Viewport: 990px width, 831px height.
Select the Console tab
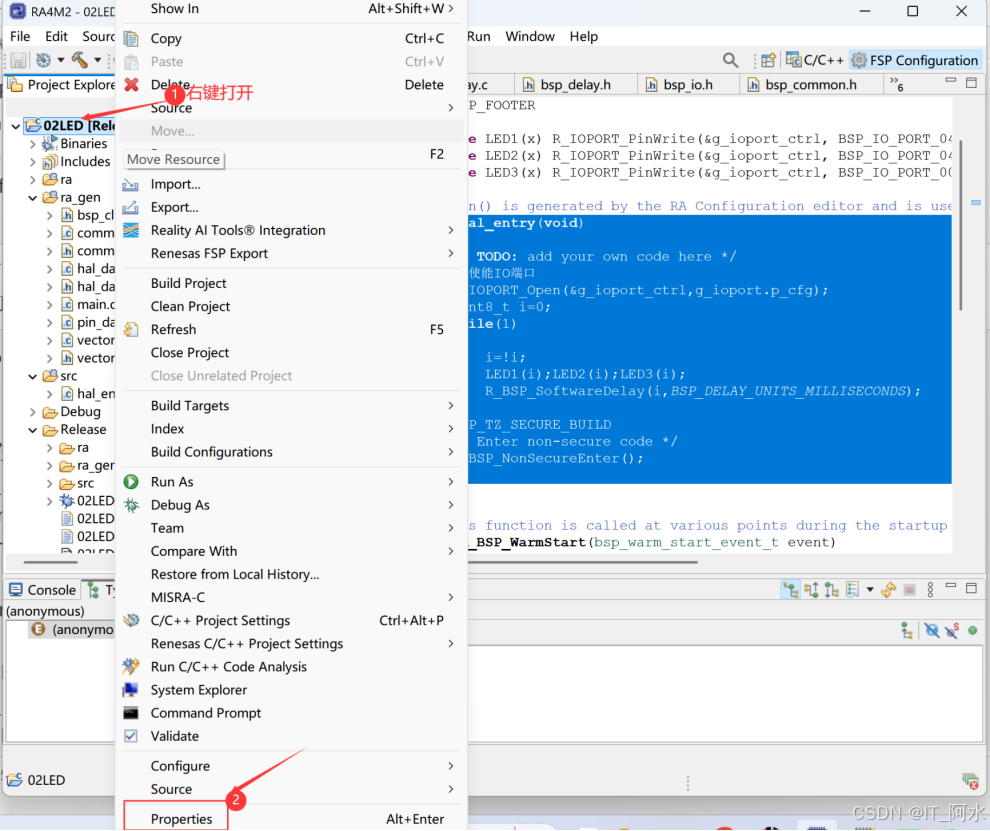pyautogui.click(x=43, y=590)
